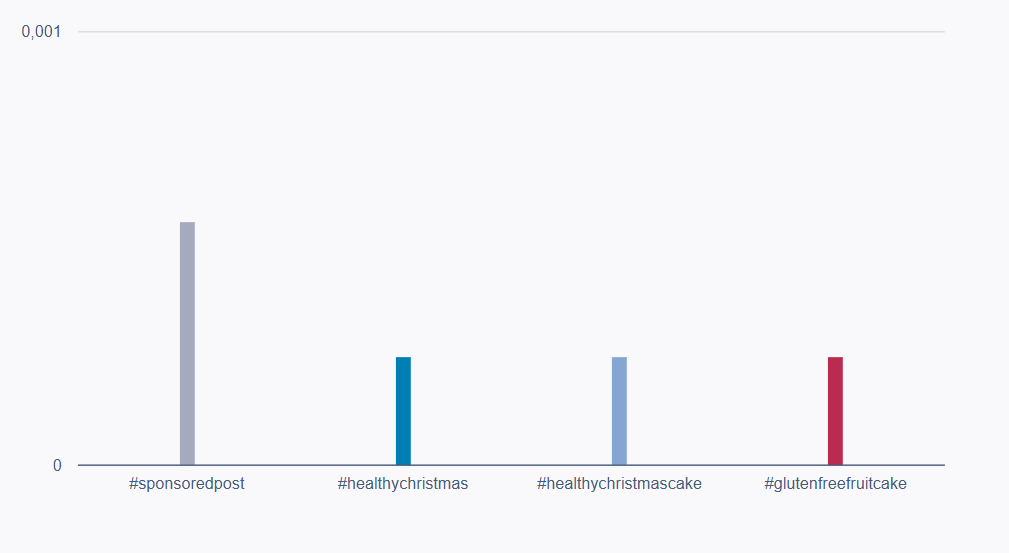Click the 0,001 y-axis value

point(41,32)
